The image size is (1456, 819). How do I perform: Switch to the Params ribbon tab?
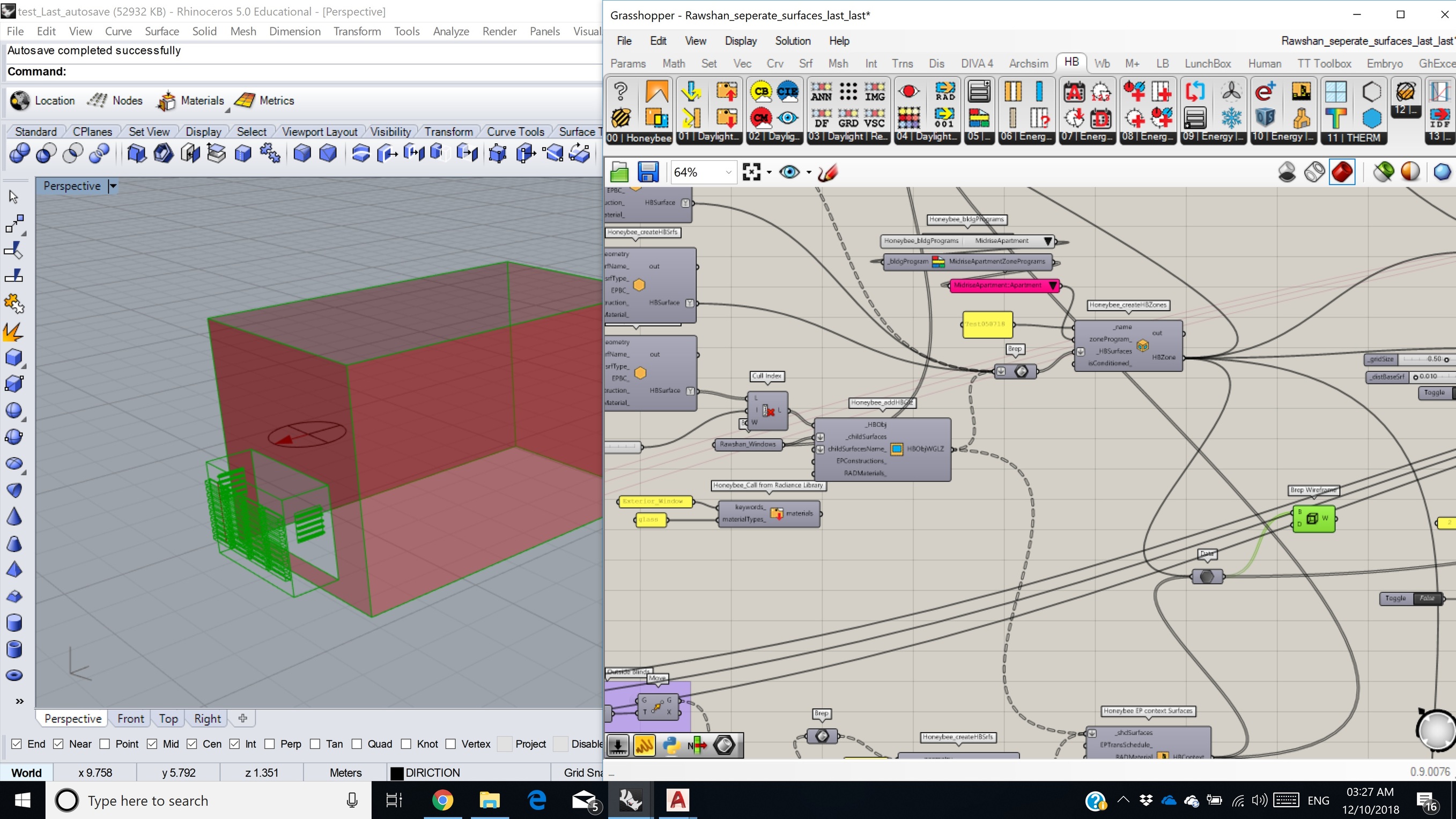point(628,63)
